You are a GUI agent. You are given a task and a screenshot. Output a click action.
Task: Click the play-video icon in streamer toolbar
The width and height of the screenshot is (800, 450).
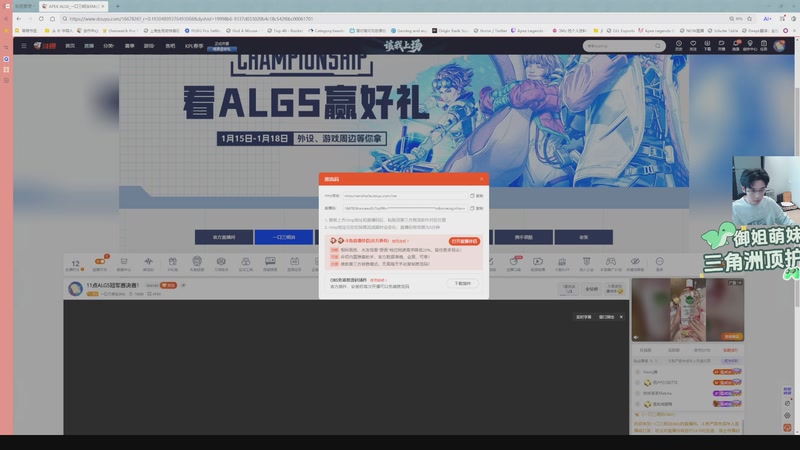click(x=538, y=262)
